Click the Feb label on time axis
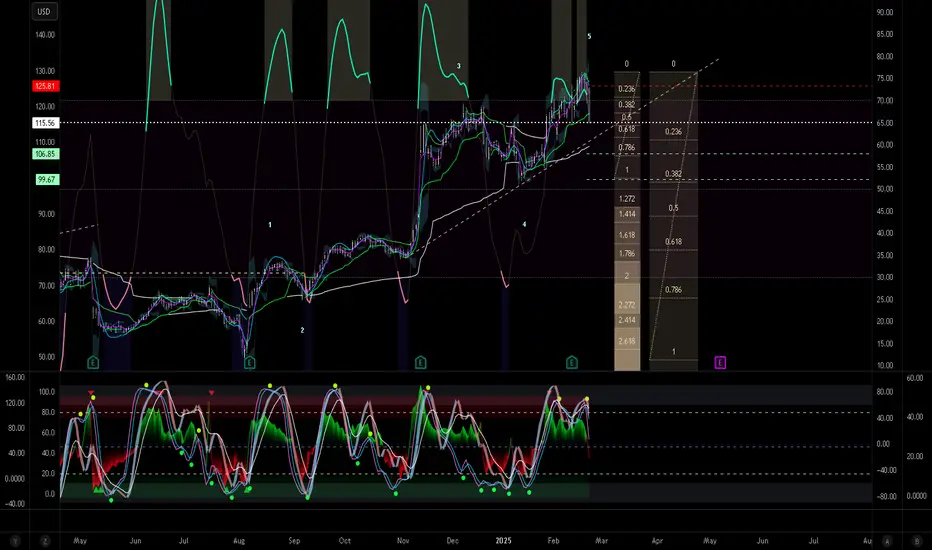The height and width of the screenshot is (550, 932). coord(553,540)
